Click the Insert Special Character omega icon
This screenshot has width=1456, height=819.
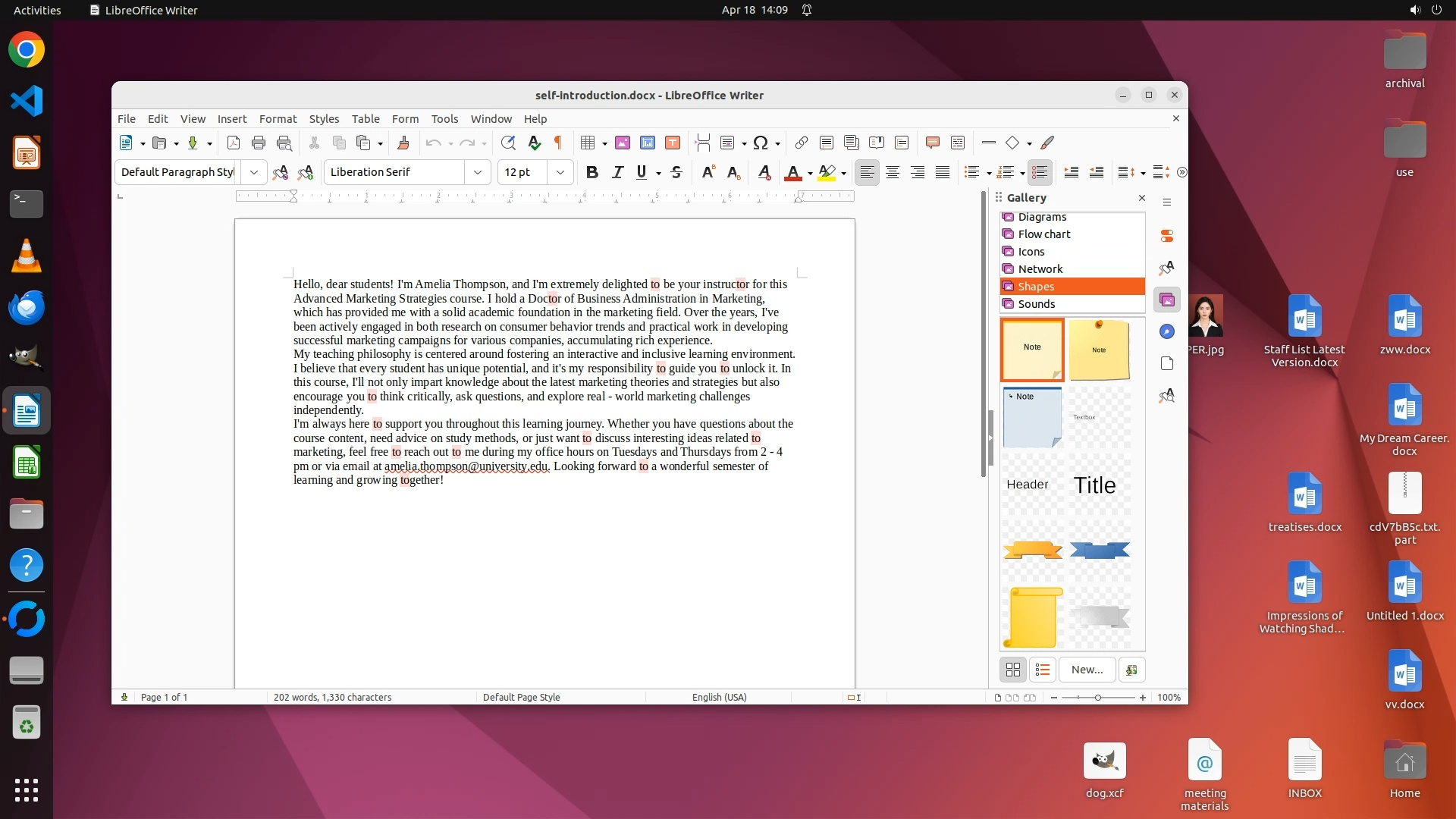(761, 143)
